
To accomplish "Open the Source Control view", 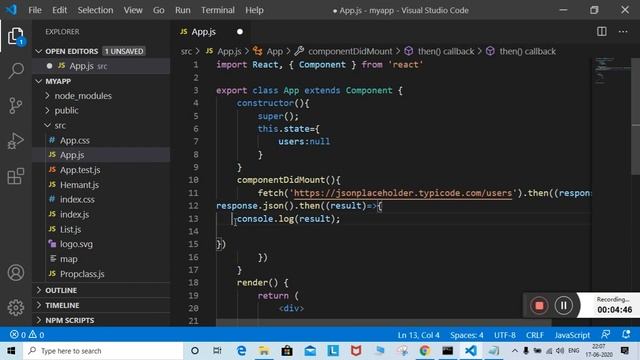I will tap(16, 106).
